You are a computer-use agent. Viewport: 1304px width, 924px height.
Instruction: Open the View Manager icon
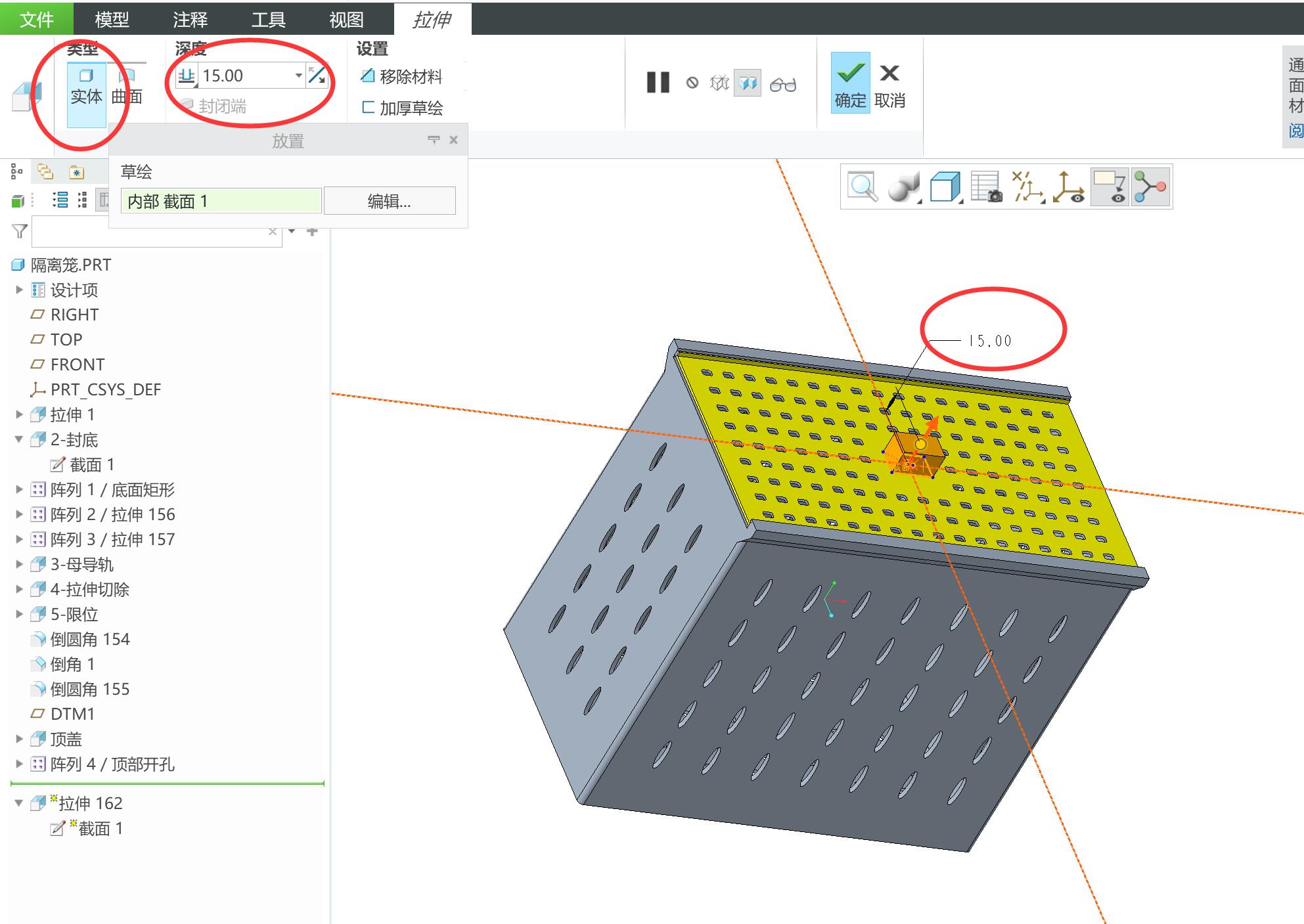point(986,187)
